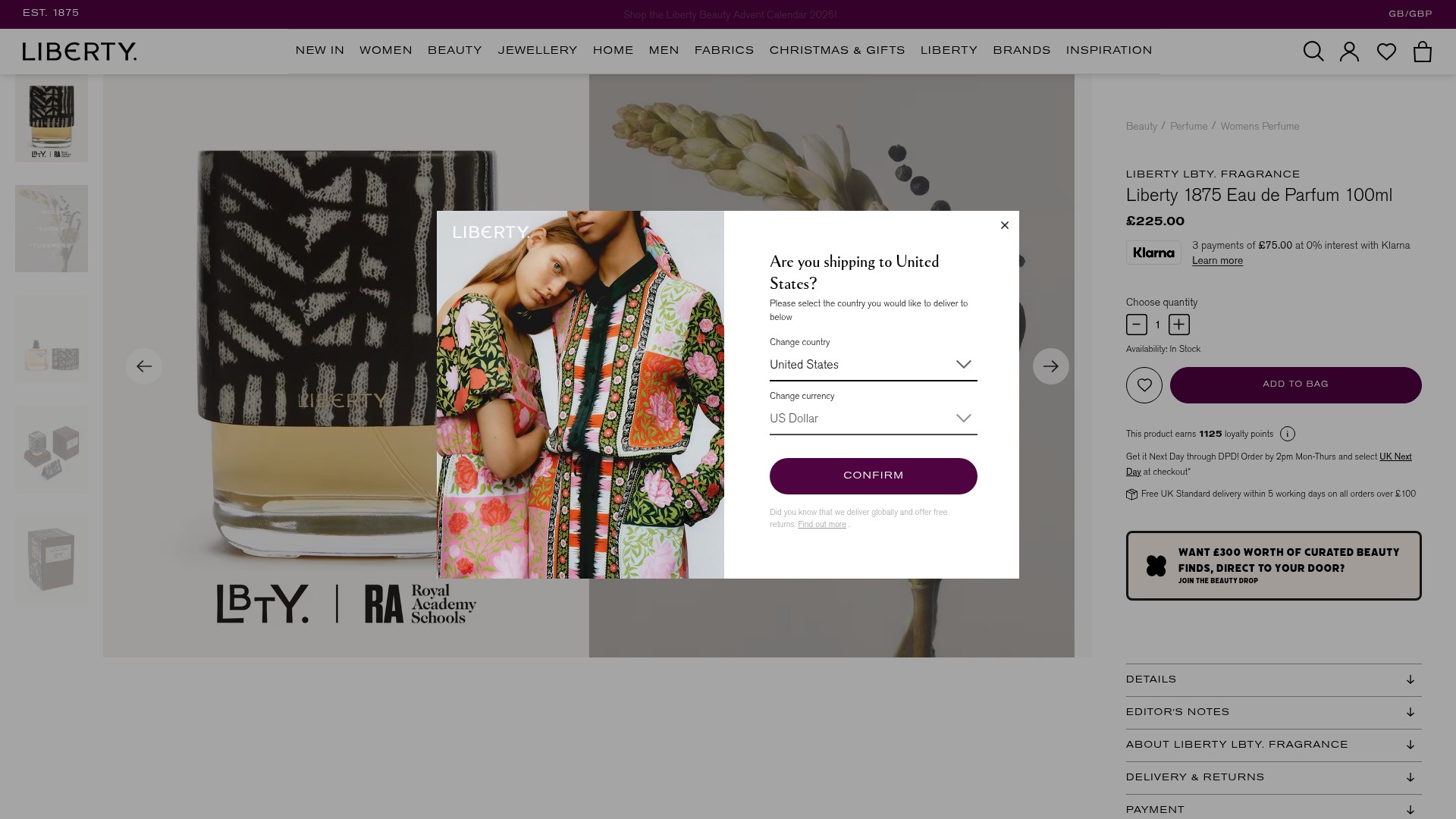Select the stacked boxes thumbnail

[52, 450]
